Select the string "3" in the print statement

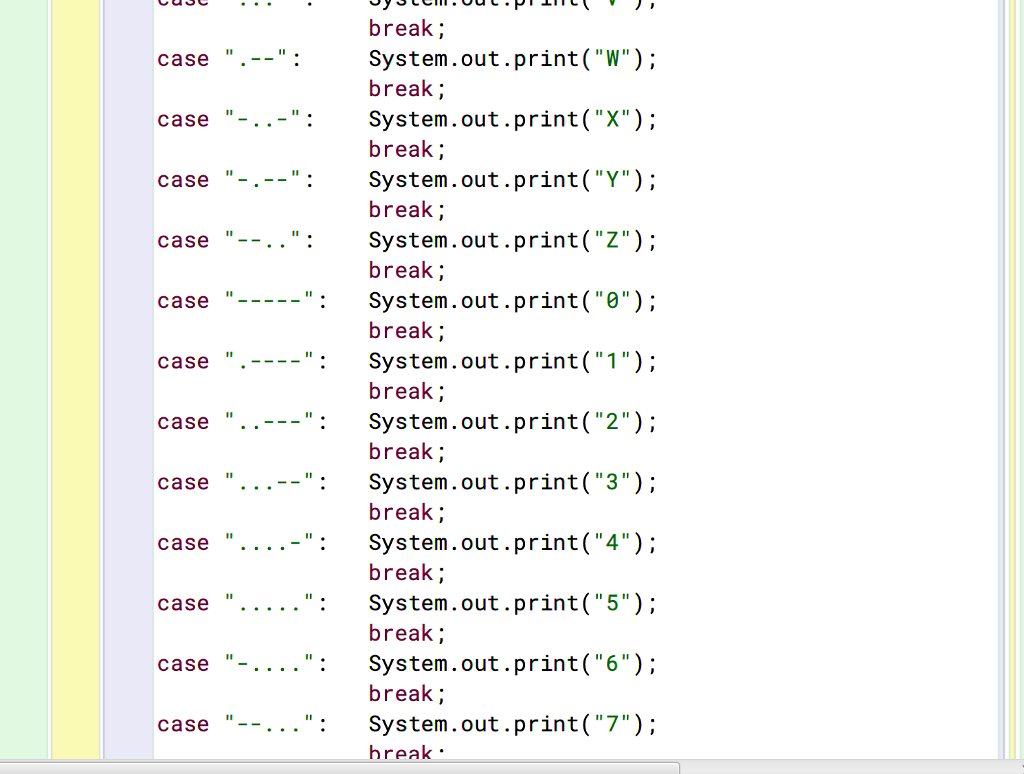coord(610,482)
